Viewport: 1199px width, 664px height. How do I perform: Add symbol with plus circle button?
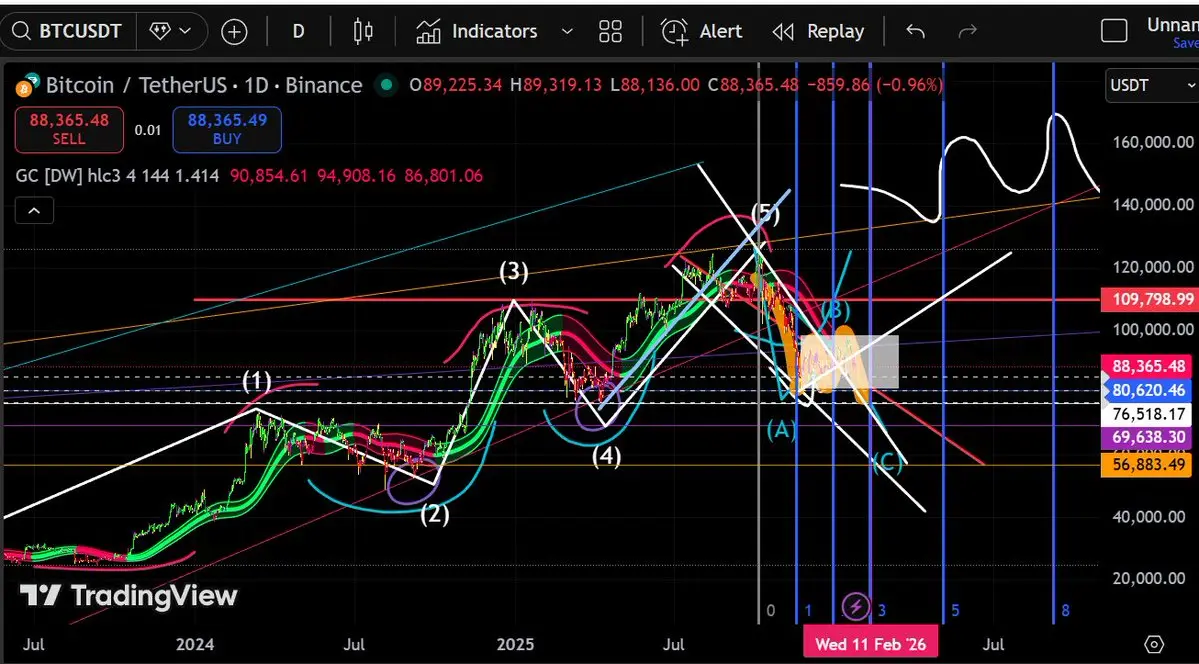click(234, 31)
